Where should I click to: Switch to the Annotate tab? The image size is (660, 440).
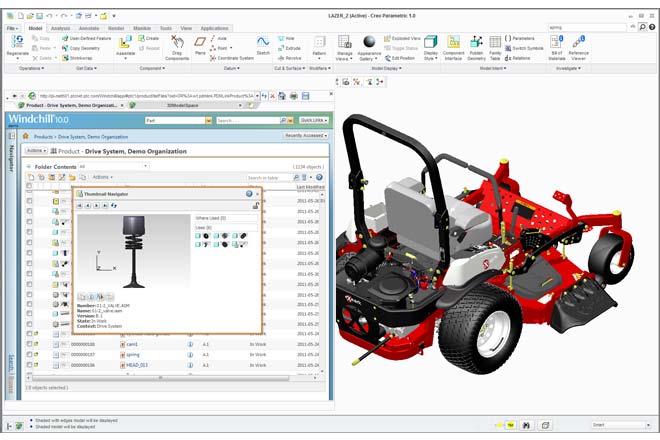pos(89,28)
